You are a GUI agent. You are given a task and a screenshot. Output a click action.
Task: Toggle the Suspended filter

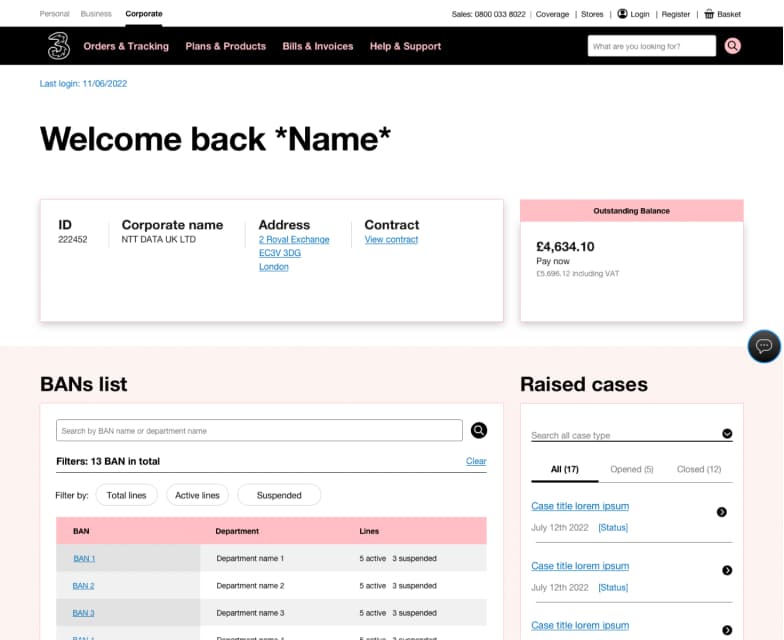point(279,495)
